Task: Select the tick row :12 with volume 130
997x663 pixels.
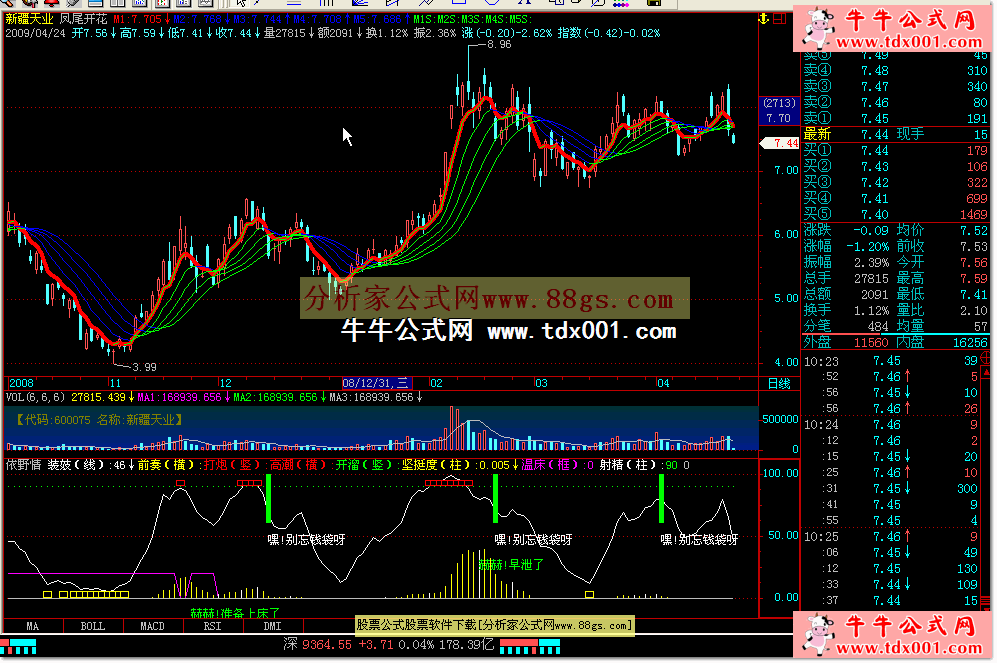Action: (x=891, y=568)
